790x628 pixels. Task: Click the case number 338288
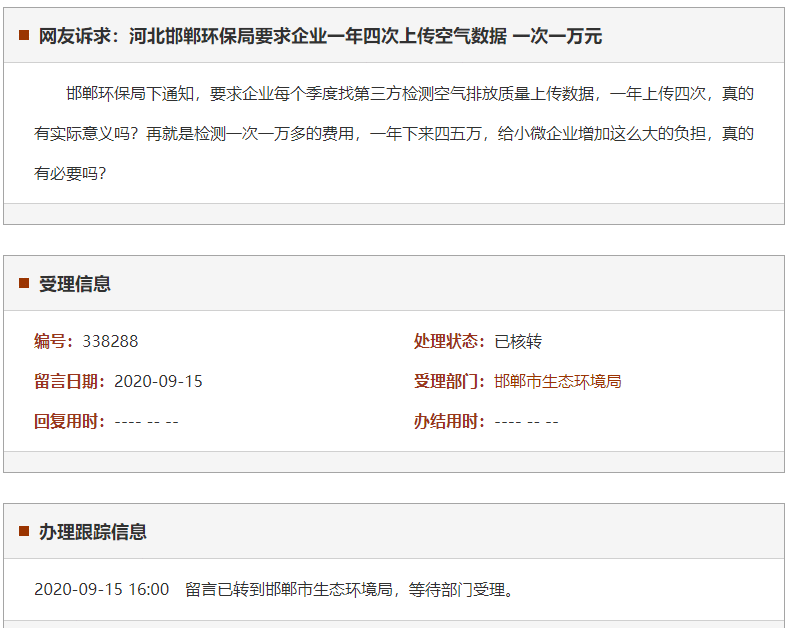110,341
